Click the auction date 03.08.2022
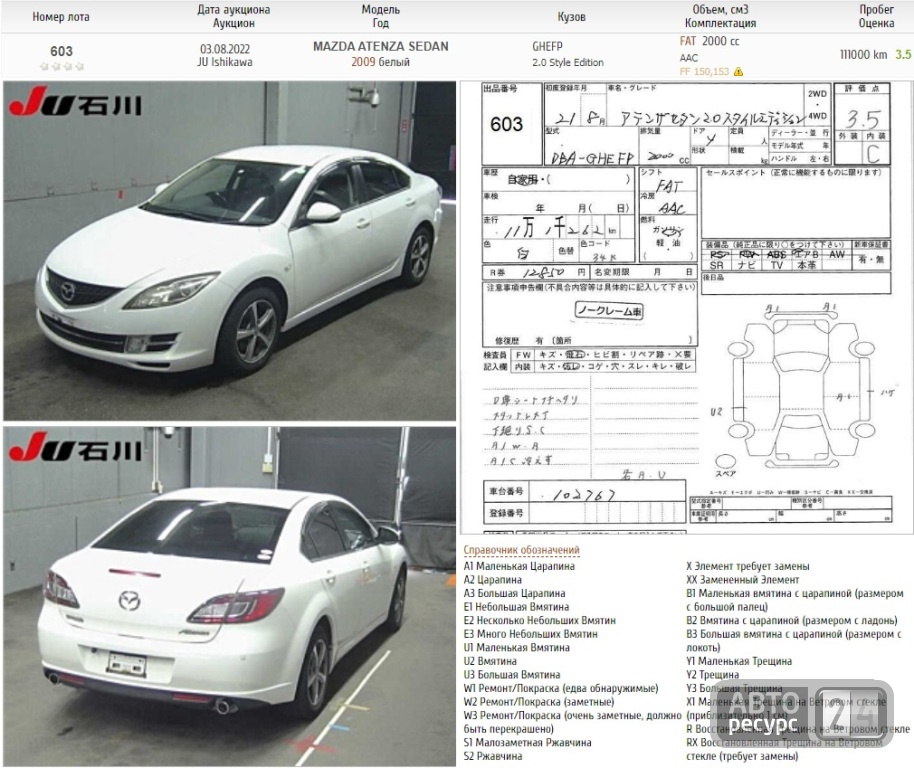Image resolution: width=914 pixels, height=768 pixels. [225, 49]
